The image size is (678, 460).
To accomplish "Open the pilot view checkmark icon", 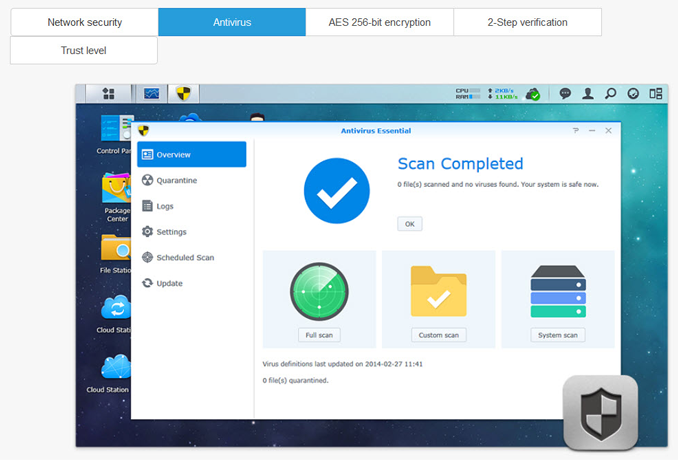I will tap(633, 93).
